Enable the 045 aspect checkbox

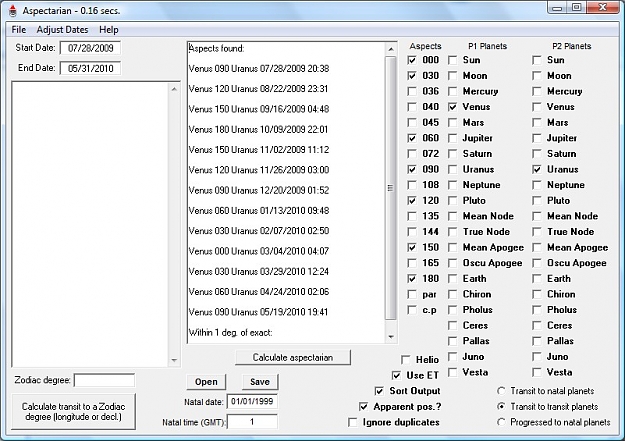pos(412,122)
